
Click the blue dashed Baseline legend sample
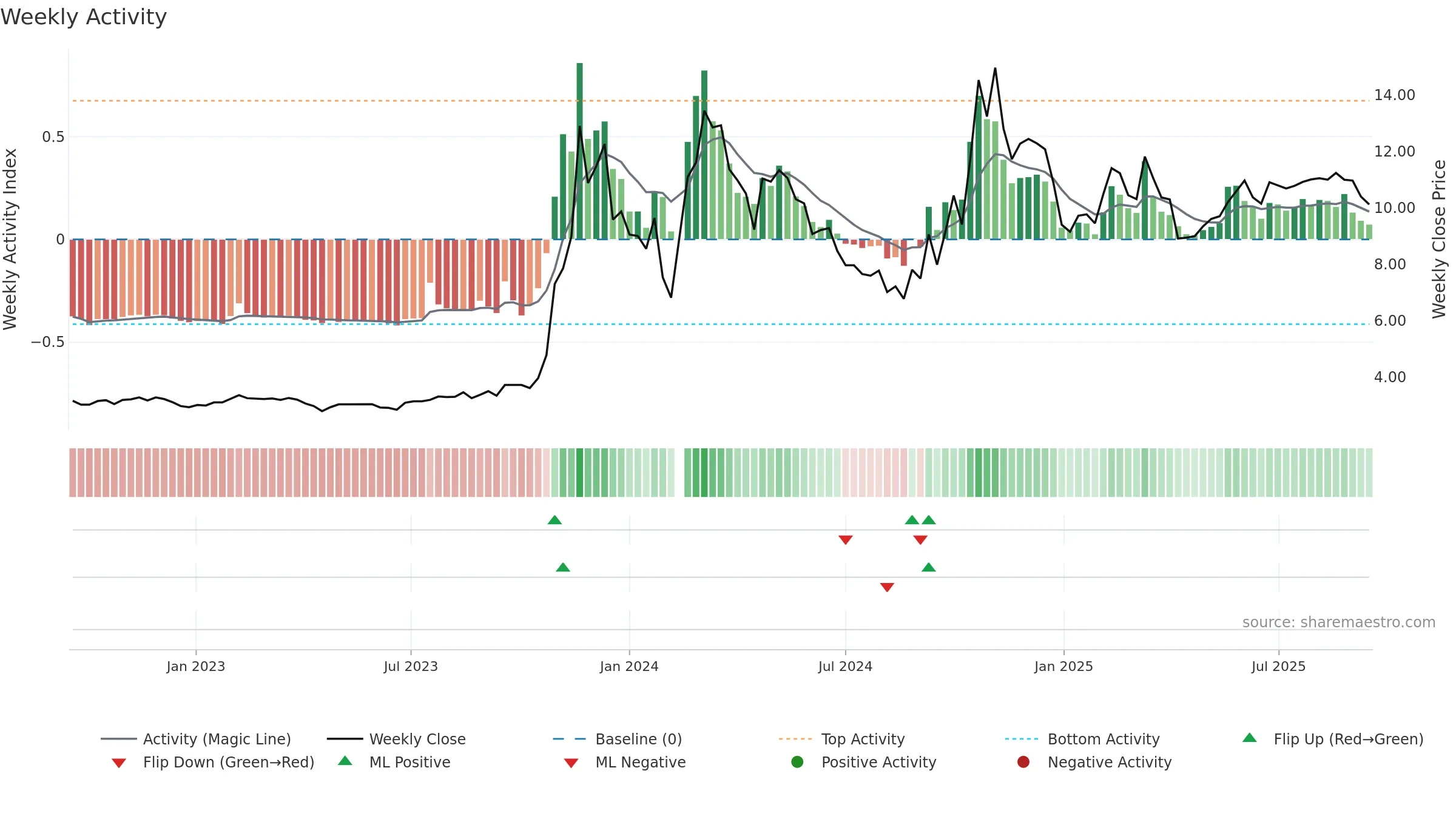click(570, 739)
